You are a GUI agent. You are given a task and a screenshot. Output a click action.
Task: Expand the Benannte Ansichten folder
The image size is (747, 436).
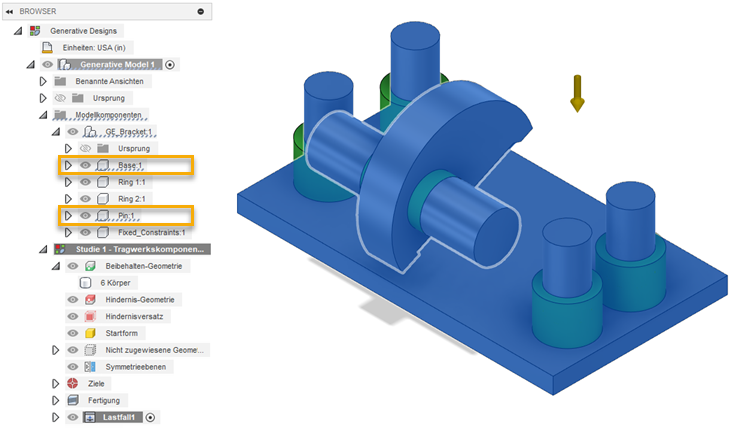click(x=43, y=81)
